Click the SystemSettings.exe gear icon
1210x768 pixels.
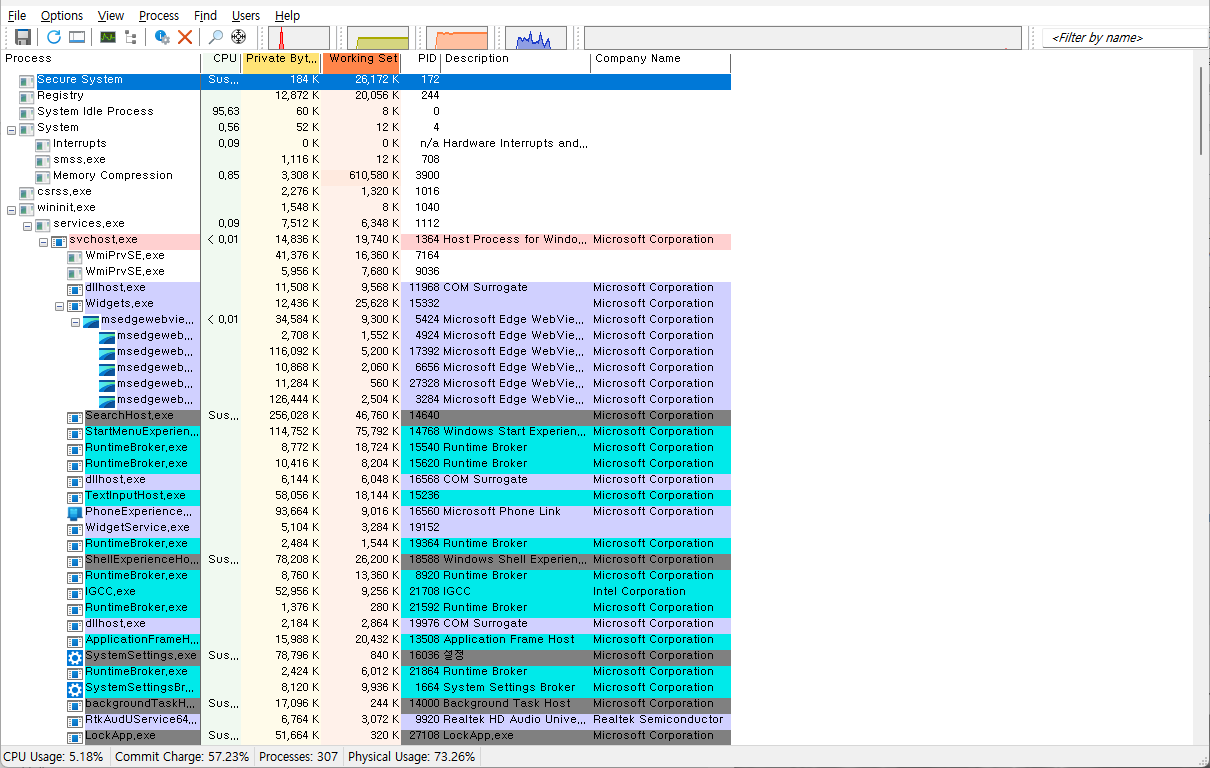pos(75,657)
